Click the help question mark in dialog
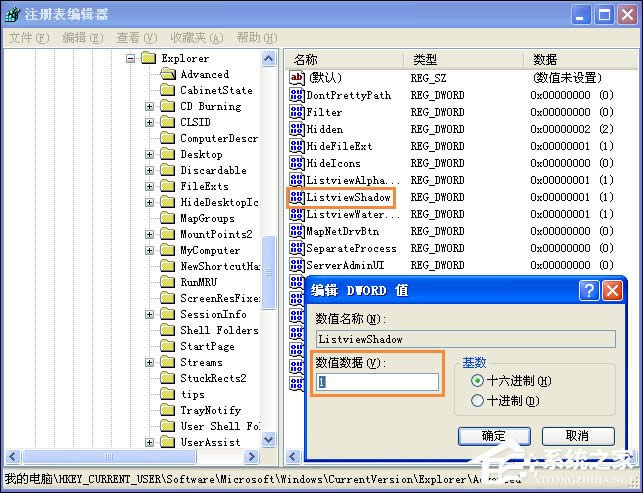This screenshot has width=643, height=493. tap(589, 291)
